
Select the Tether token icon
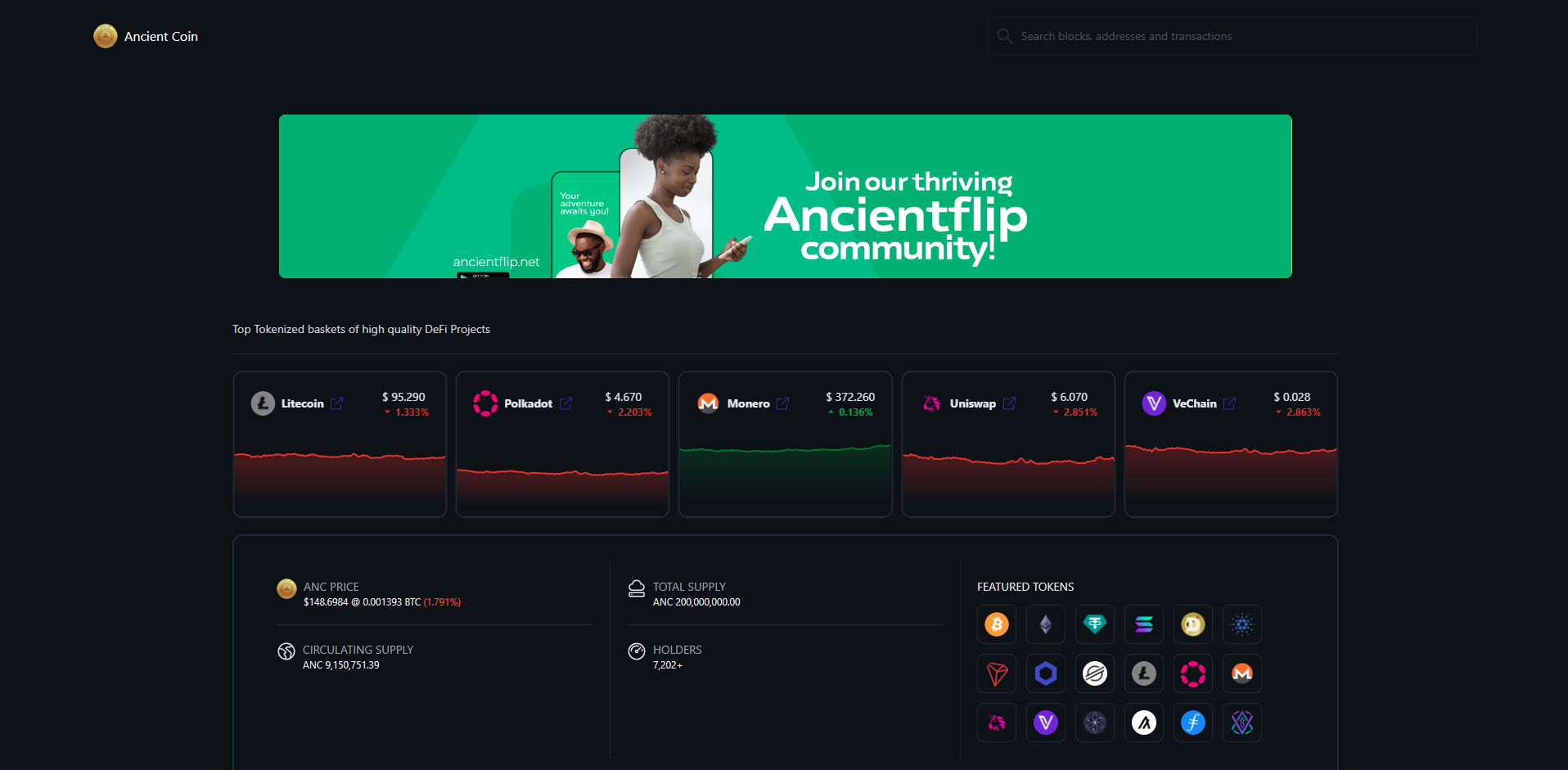tap(1095, 625)
